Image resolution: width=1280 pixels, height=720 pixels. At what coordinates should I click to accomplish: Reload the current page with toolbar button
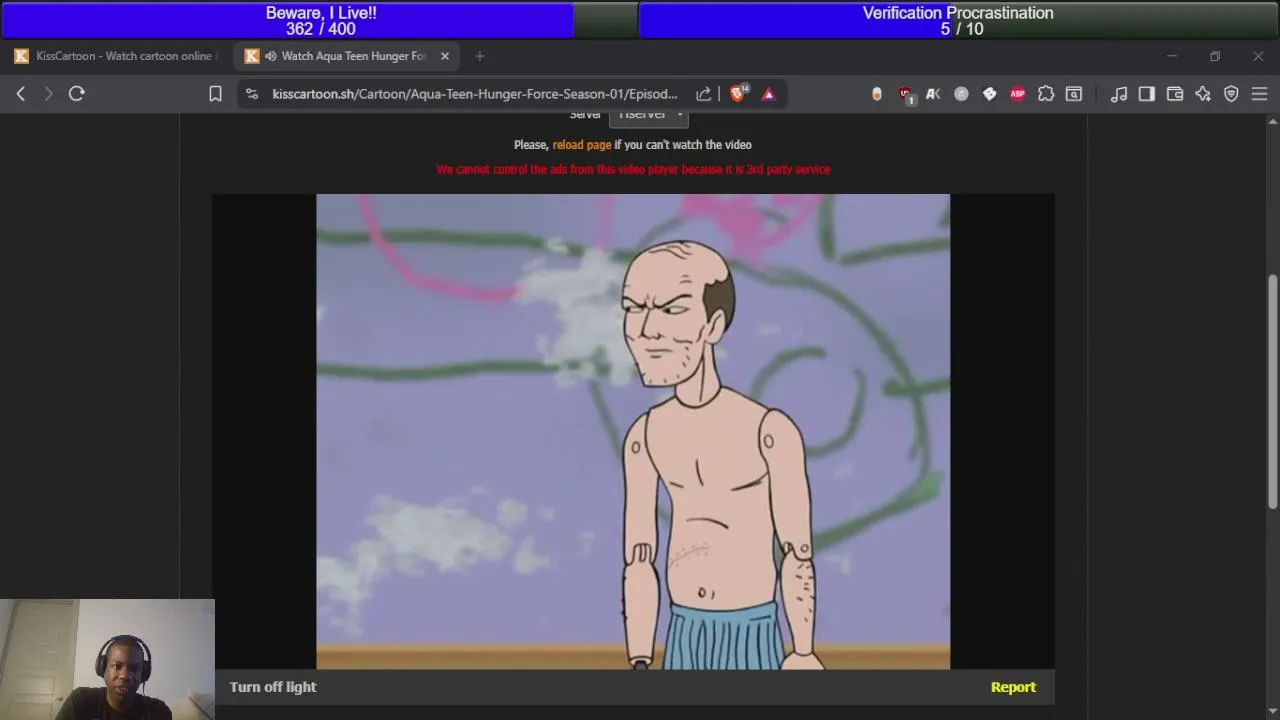tap(77, 94)
